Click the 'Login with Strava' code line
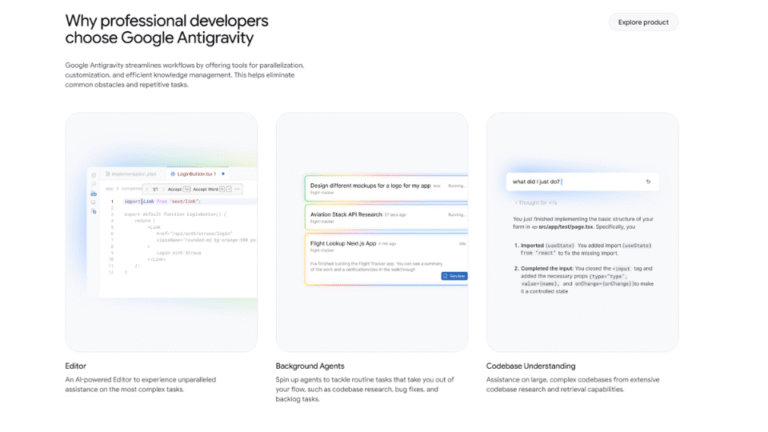This screenshot has height=432, width=768. point(178,253)
